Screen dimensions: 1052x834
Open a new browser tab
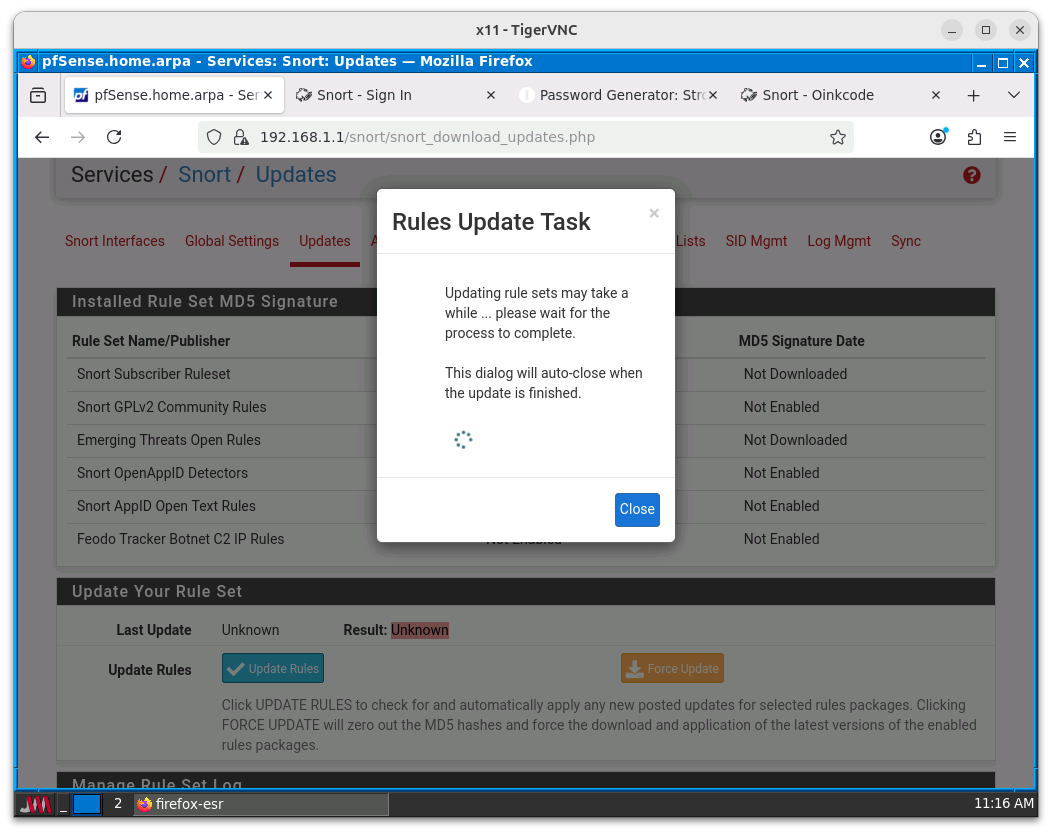point(974,95)
